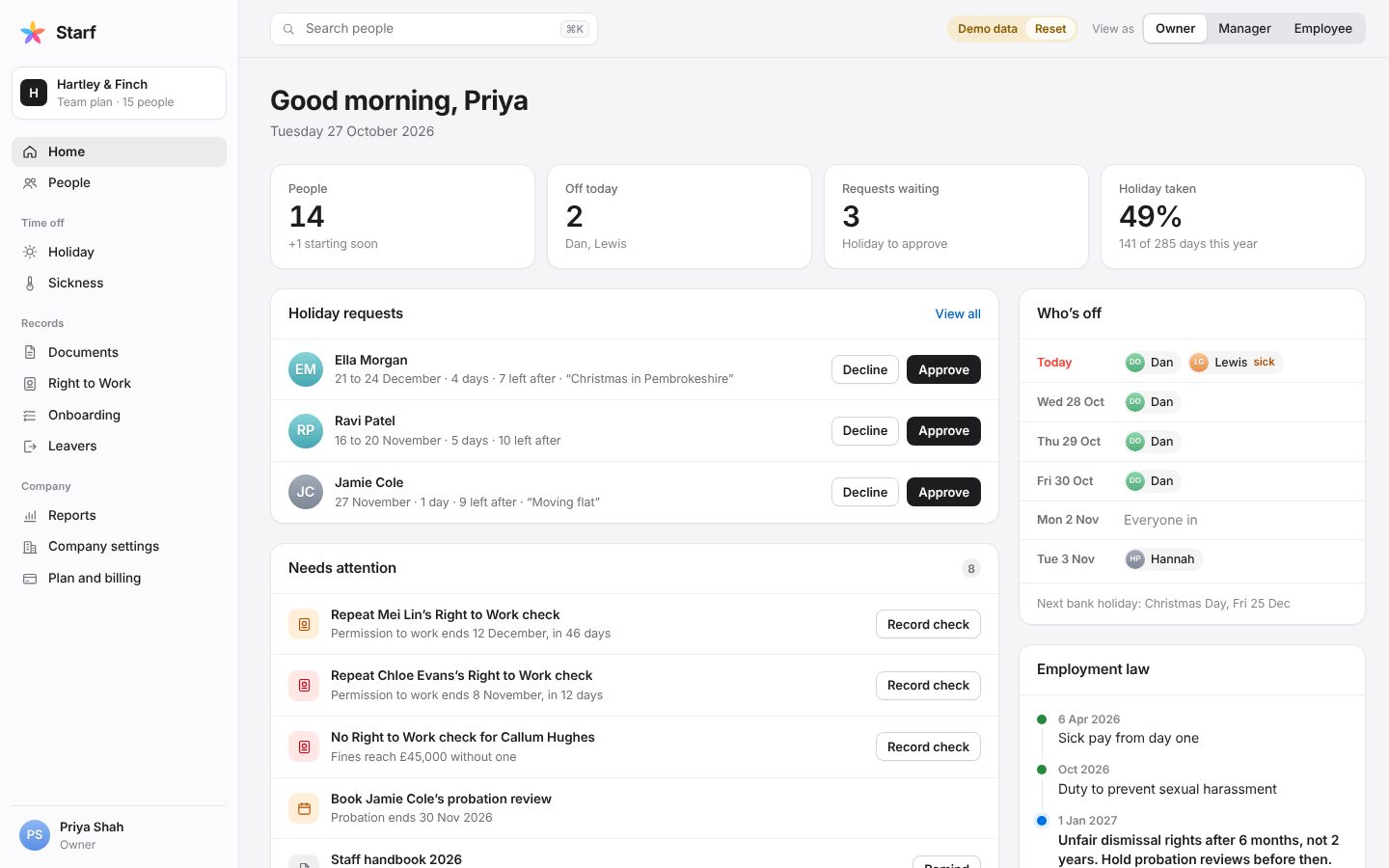
Task: Click Hannah's chip on Tue 3 Nov
Action: coord(1162,559)
